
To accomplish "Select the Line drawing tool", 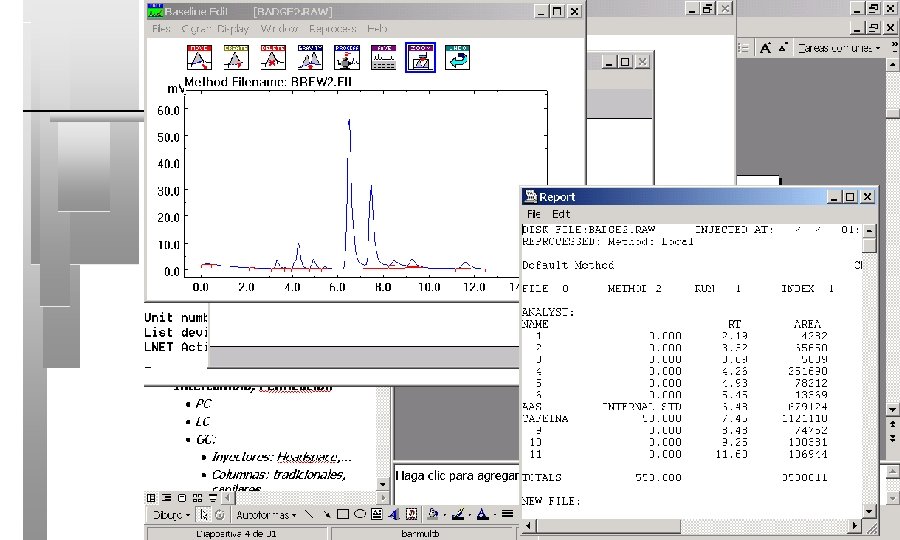I will tap(309, 514).
